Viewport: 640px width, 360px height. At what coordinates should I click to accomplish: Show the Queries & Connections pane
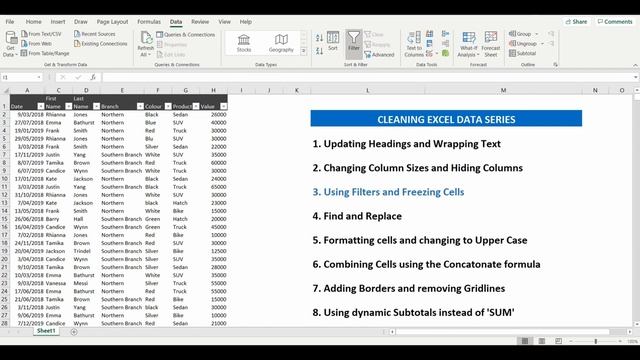(x=186, y=35)
